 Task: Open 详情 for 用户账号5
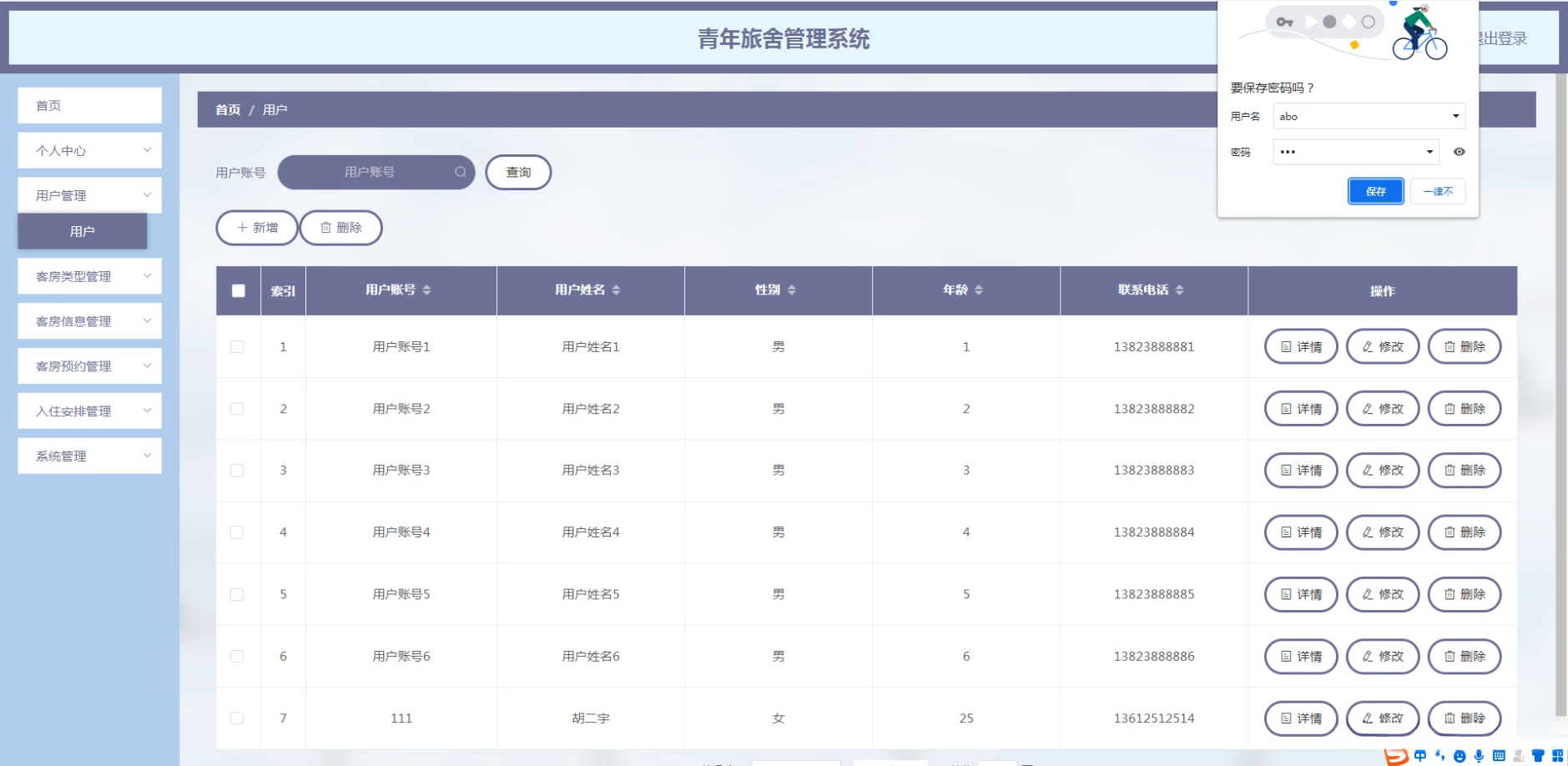(x=1302, y=594)
